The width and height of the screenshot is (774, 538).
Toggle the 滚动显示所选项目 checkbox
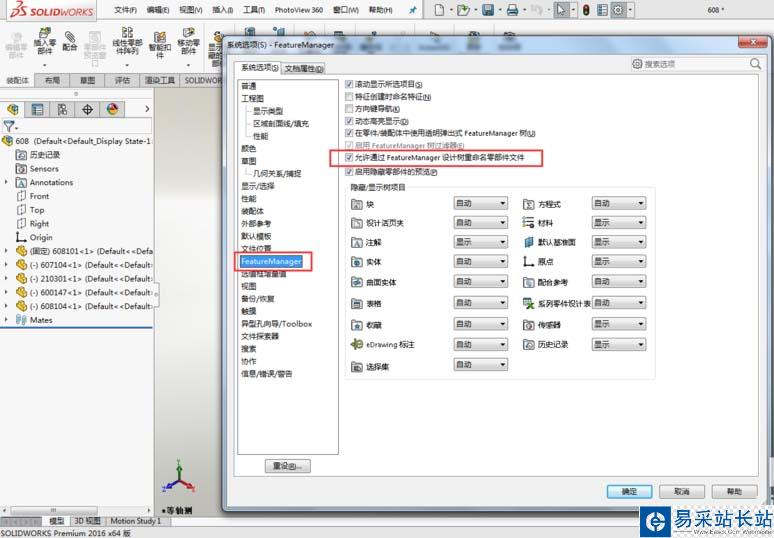click(x=349, y=84)
